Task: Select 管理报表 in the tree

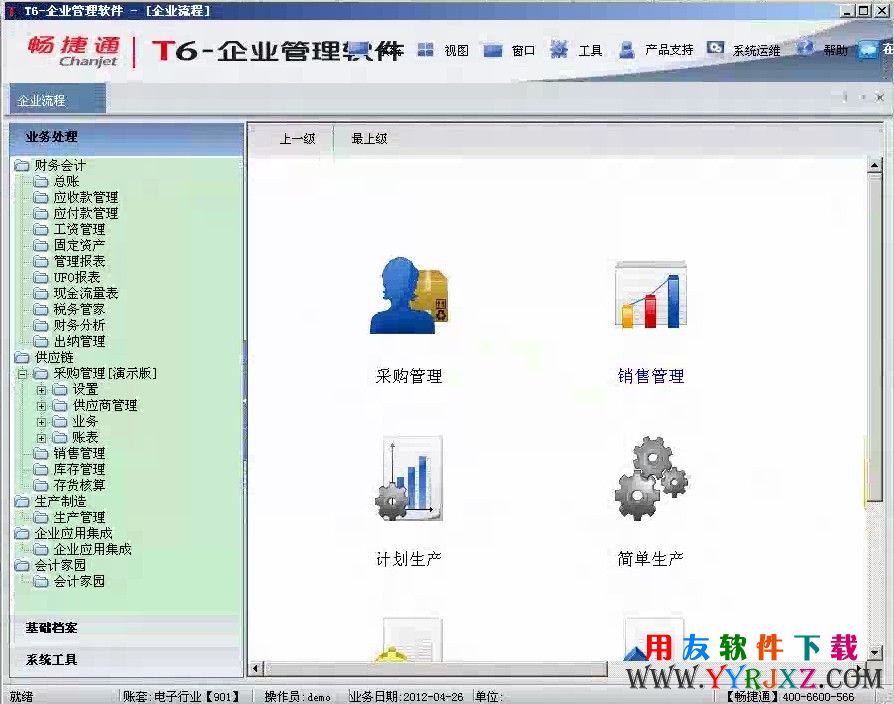Action: 79,261
